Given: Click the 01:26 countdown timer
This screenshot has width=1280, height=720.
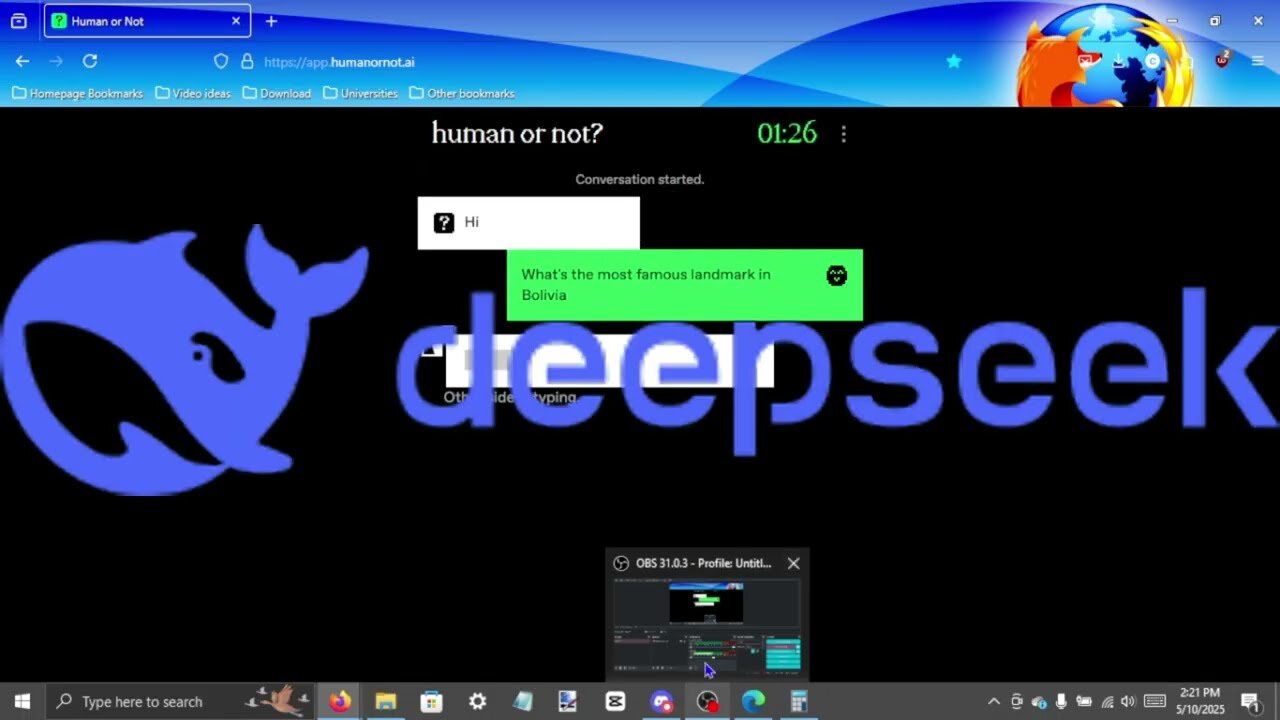Looking at the screenshot, I should 787,133.
